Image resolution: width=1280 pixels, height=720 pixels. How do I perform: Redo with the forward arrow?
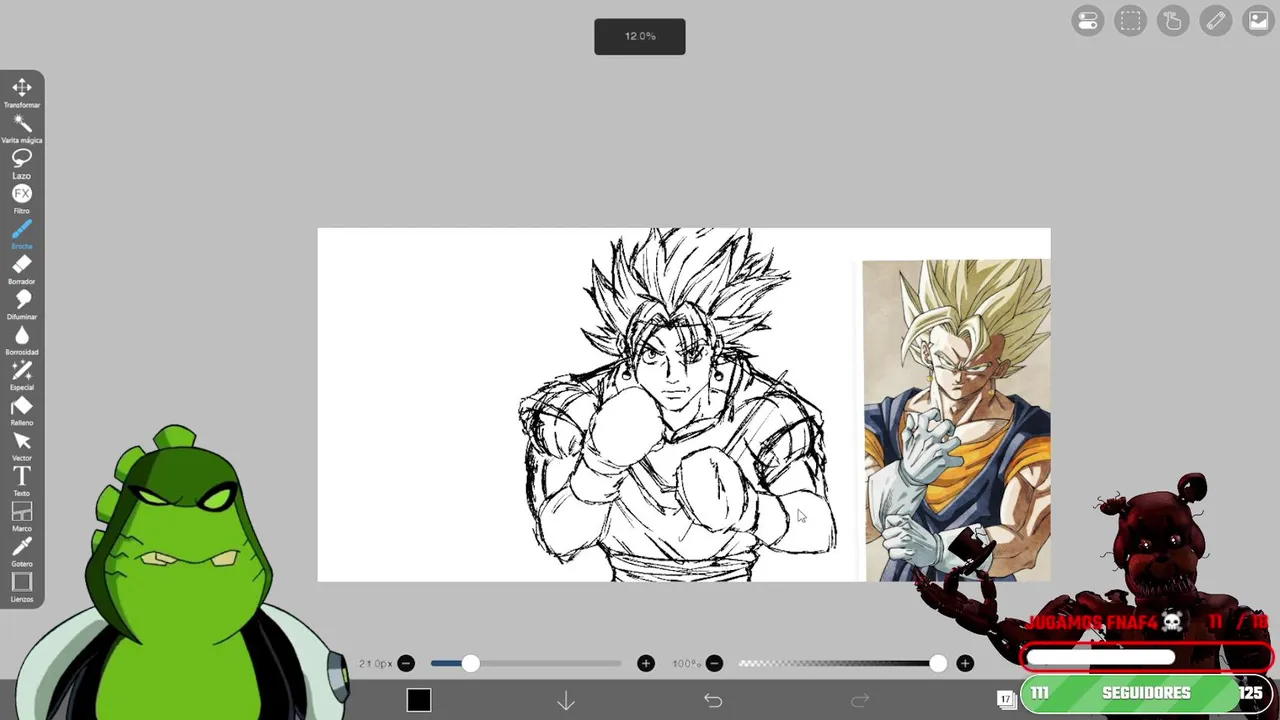(860, 701)
